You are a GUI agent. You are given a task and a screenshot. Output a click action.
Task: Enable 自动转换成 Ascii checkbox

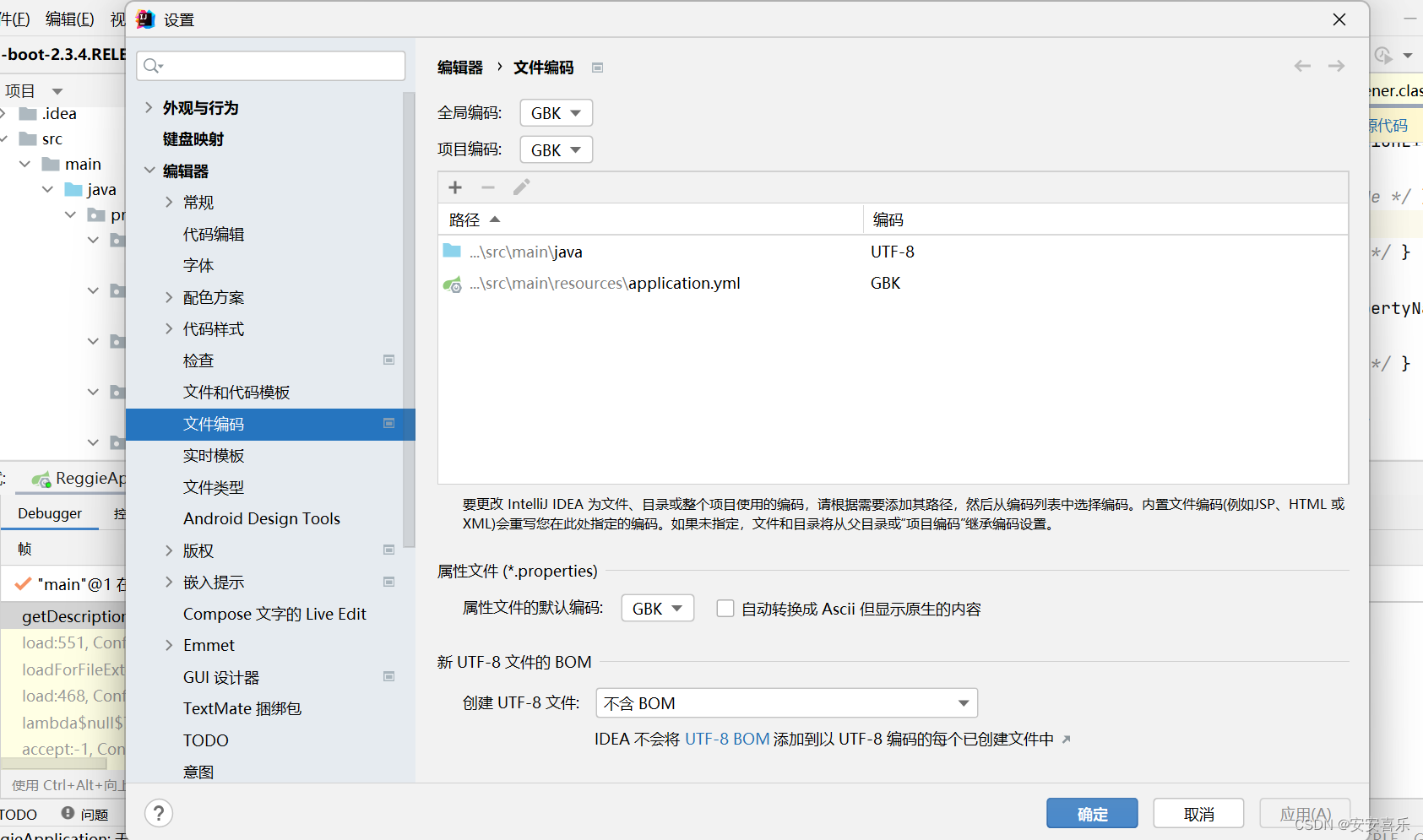tap(725, 608)
